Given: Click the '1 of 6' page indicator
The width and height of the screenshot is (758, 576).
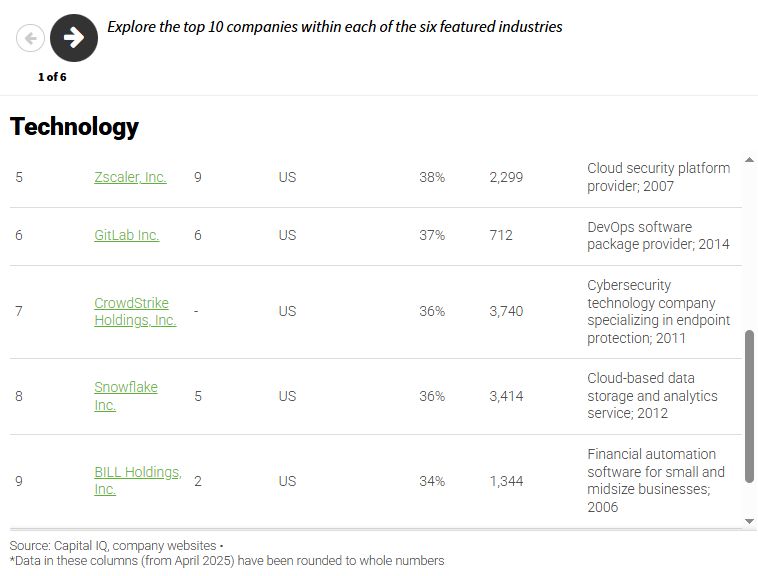Looking at the screenshot, I should 52,77.
